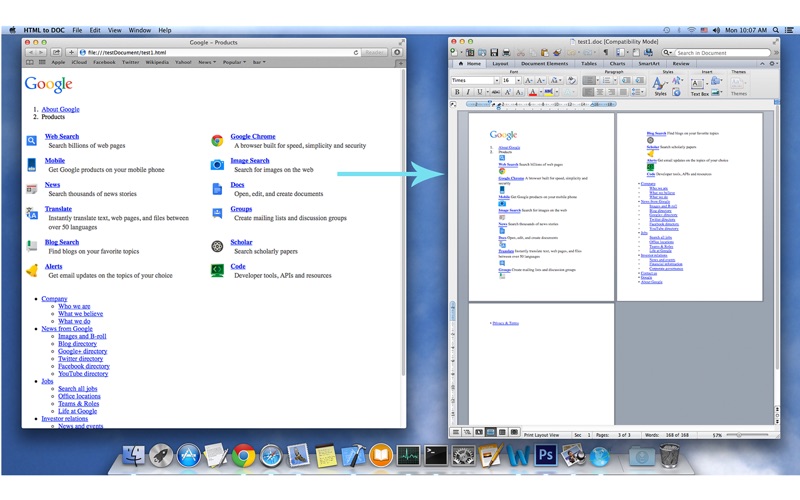800x500 pixels.
Task: Toggle Justify text alignment
Action: [623, 92]
